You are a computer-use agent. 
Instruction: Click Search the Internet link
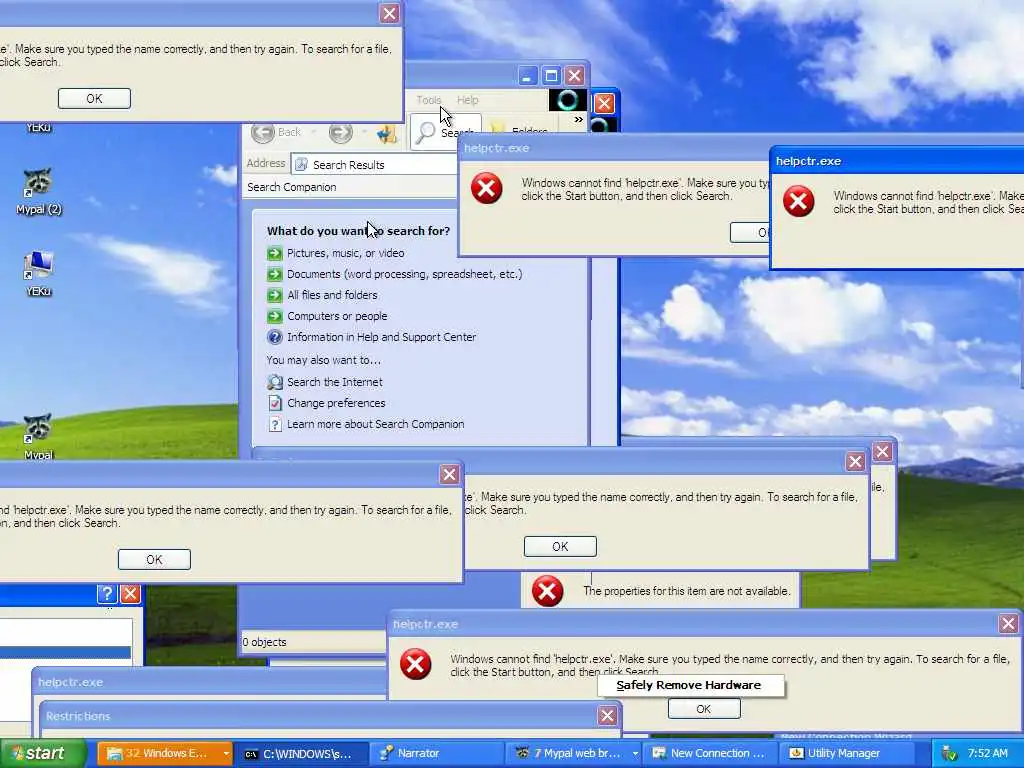pyautogui.click(x=335, y=382)
